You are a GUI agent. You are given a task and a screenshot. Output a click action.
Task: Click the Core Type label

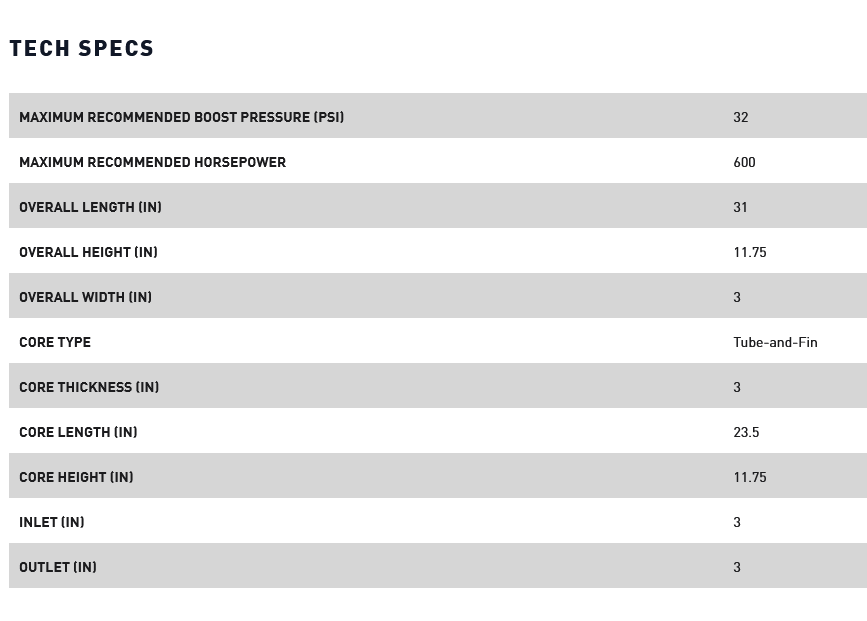click(x=55, y=342)
